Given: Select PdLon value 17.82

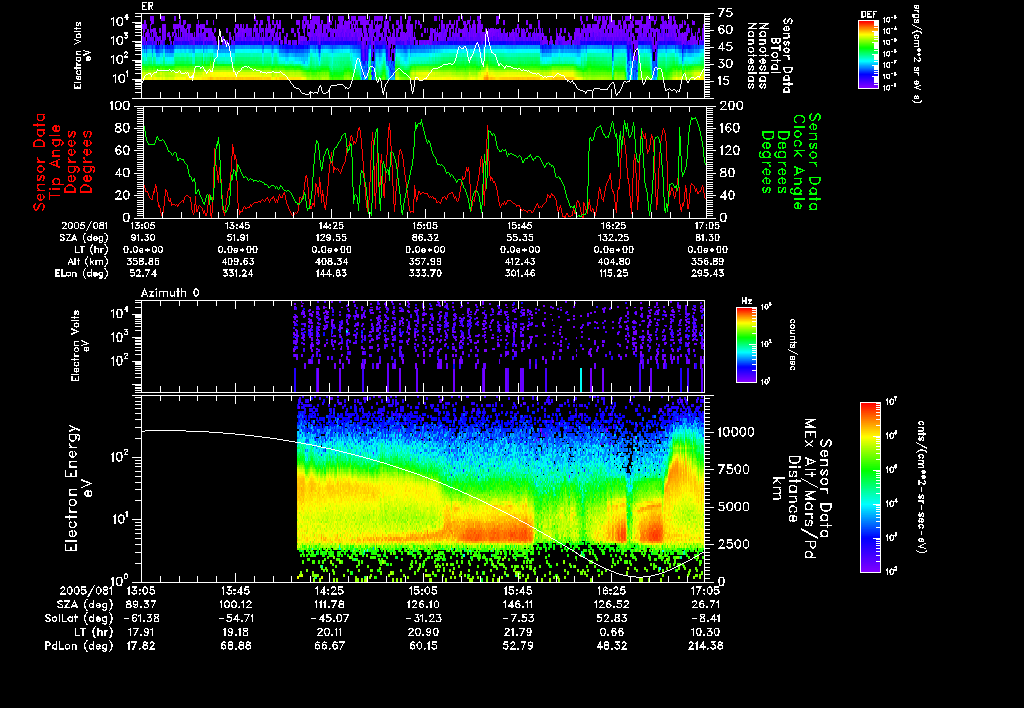Looking at the screenshot, I should tap(141, 646).
